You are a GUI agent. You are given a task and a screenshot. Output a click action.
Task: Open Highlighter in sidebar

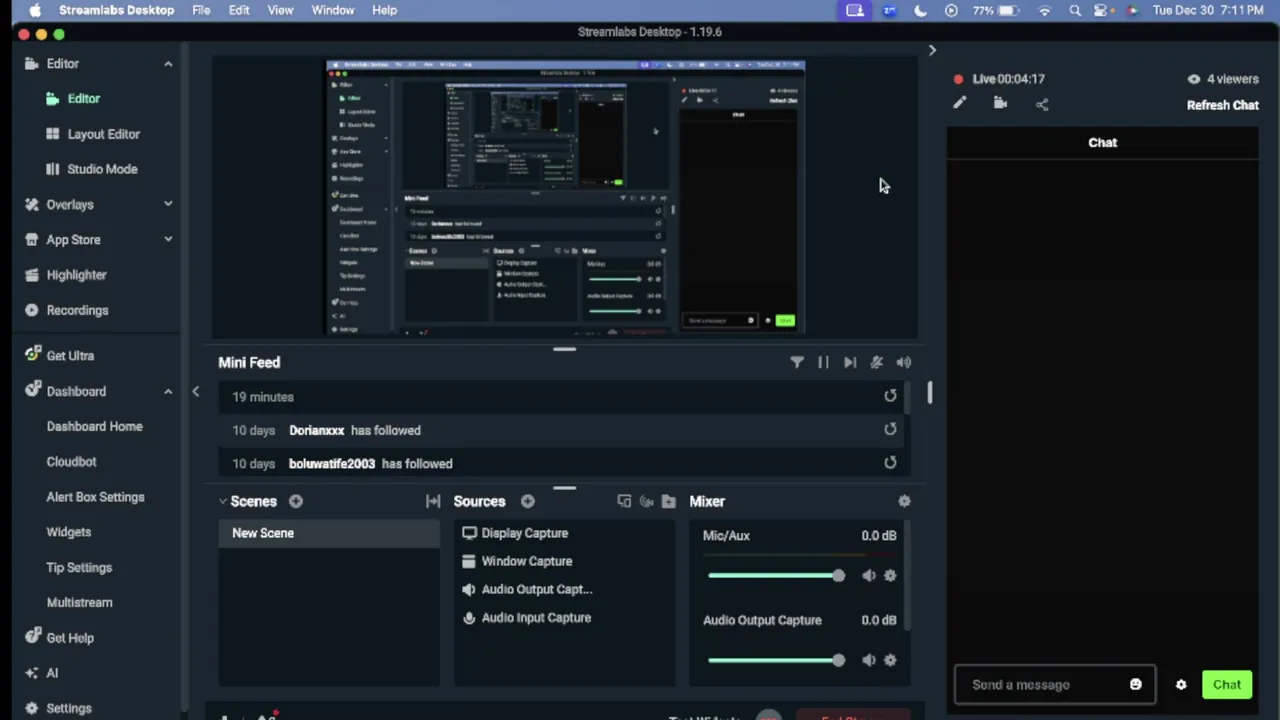tap(76, 275)
